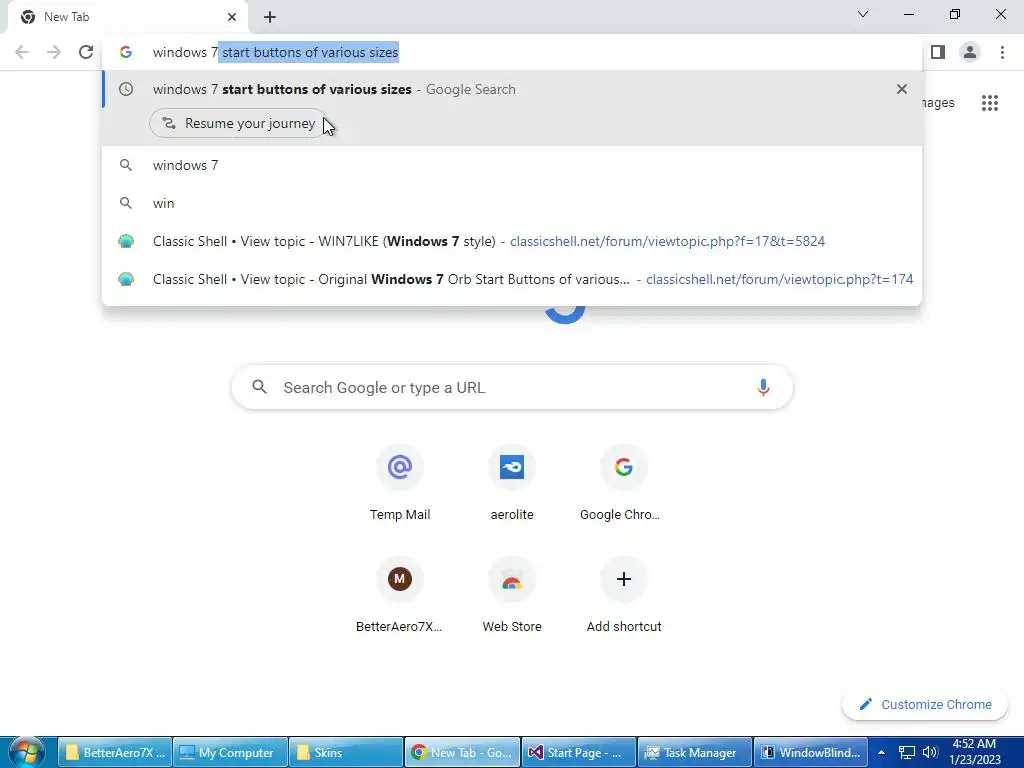Start voice search with the microphone icon
Screen dimensions: 1024x768
[x=763, y=387]
